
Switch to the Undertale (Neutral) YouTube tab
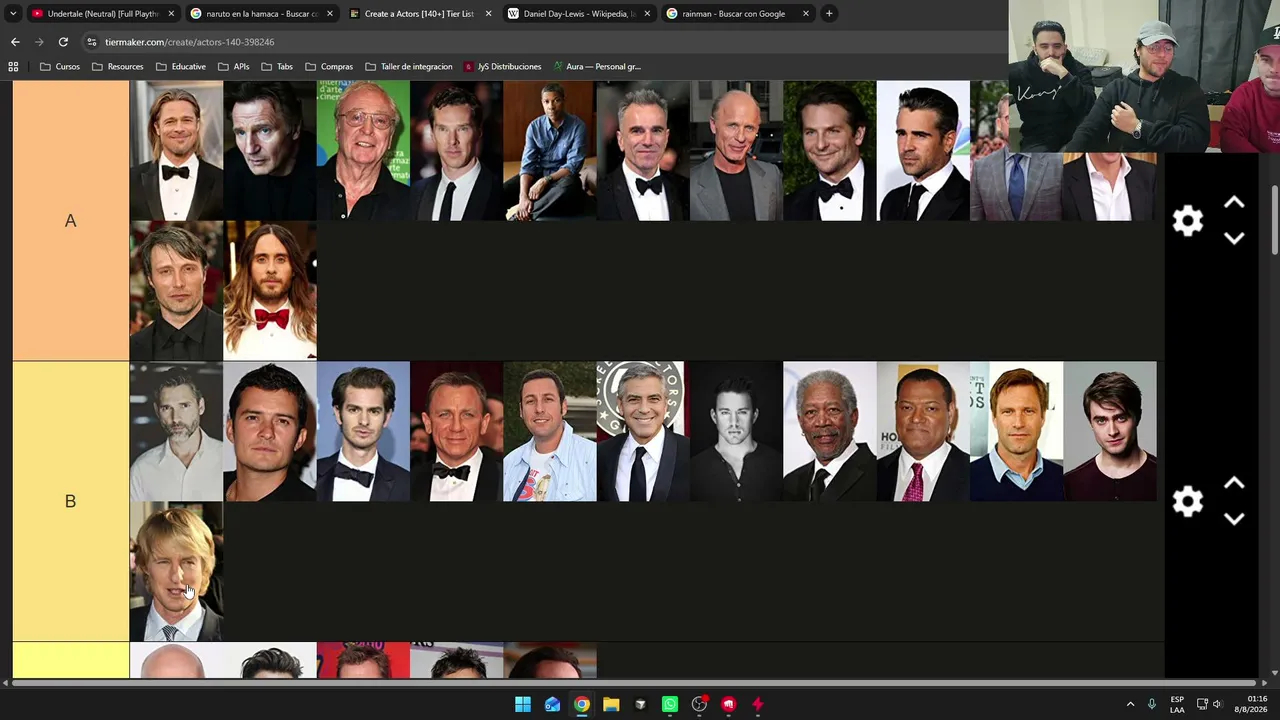point(103,14)
